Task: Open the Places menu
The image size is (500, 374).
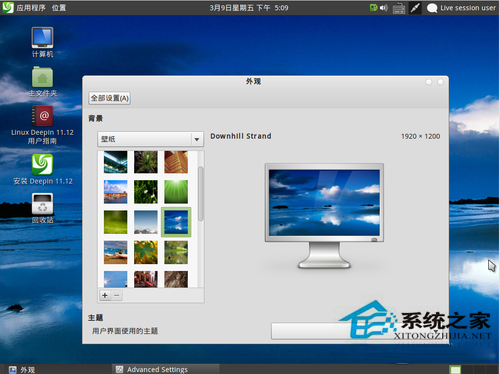Action: coord(59,8)
